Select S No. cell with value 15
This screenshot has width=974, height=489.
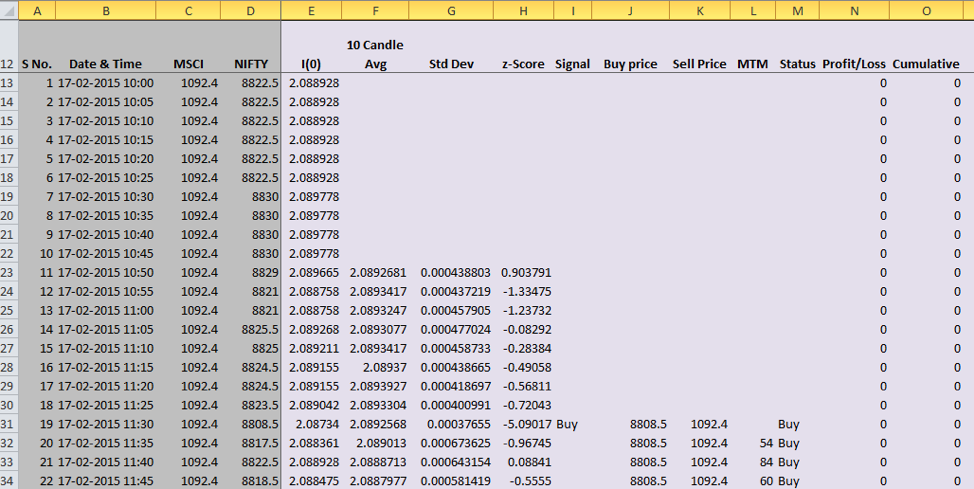[x=37, y=348]
